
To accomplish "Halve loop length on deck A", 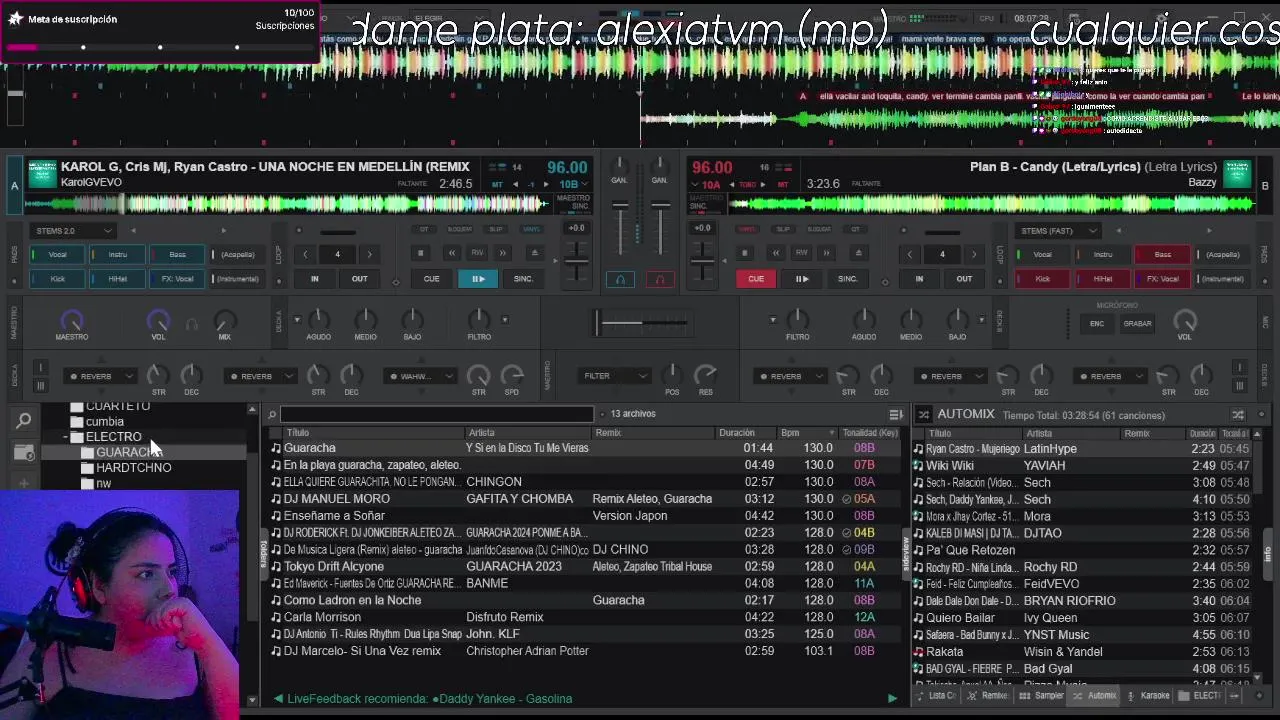I will 305,254.
